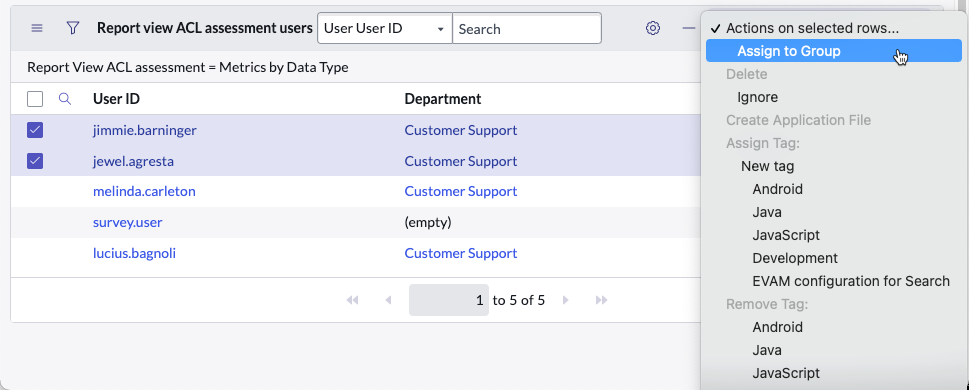Screen dimensions: 969x390
Task: Uncheck the jewel.agresta row checkbox
Action: (35, 161)
